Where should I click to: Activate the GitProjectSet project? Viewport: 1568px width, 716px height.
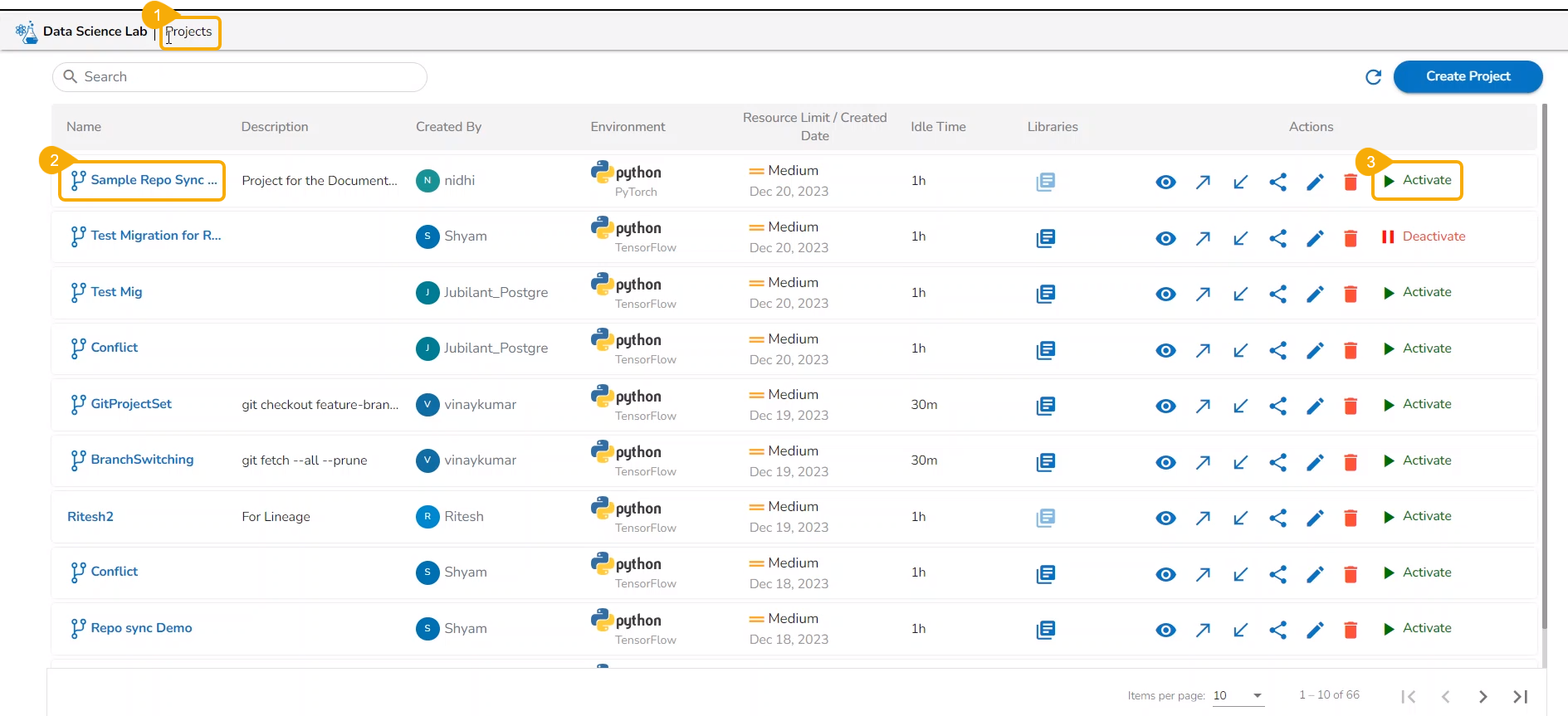click(x=1417, y=405)
